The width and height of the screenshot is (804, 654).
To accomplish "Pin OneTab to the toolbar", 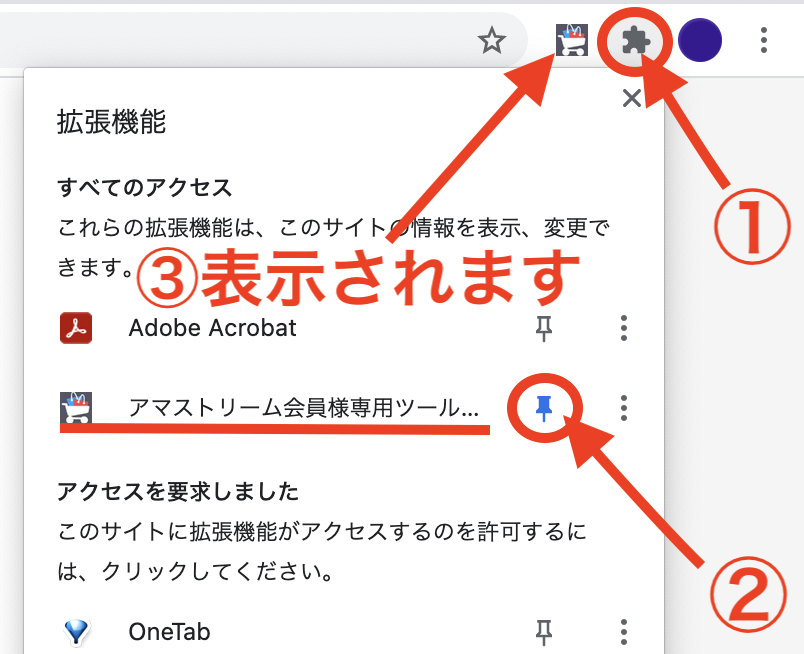I will (544, 632).
